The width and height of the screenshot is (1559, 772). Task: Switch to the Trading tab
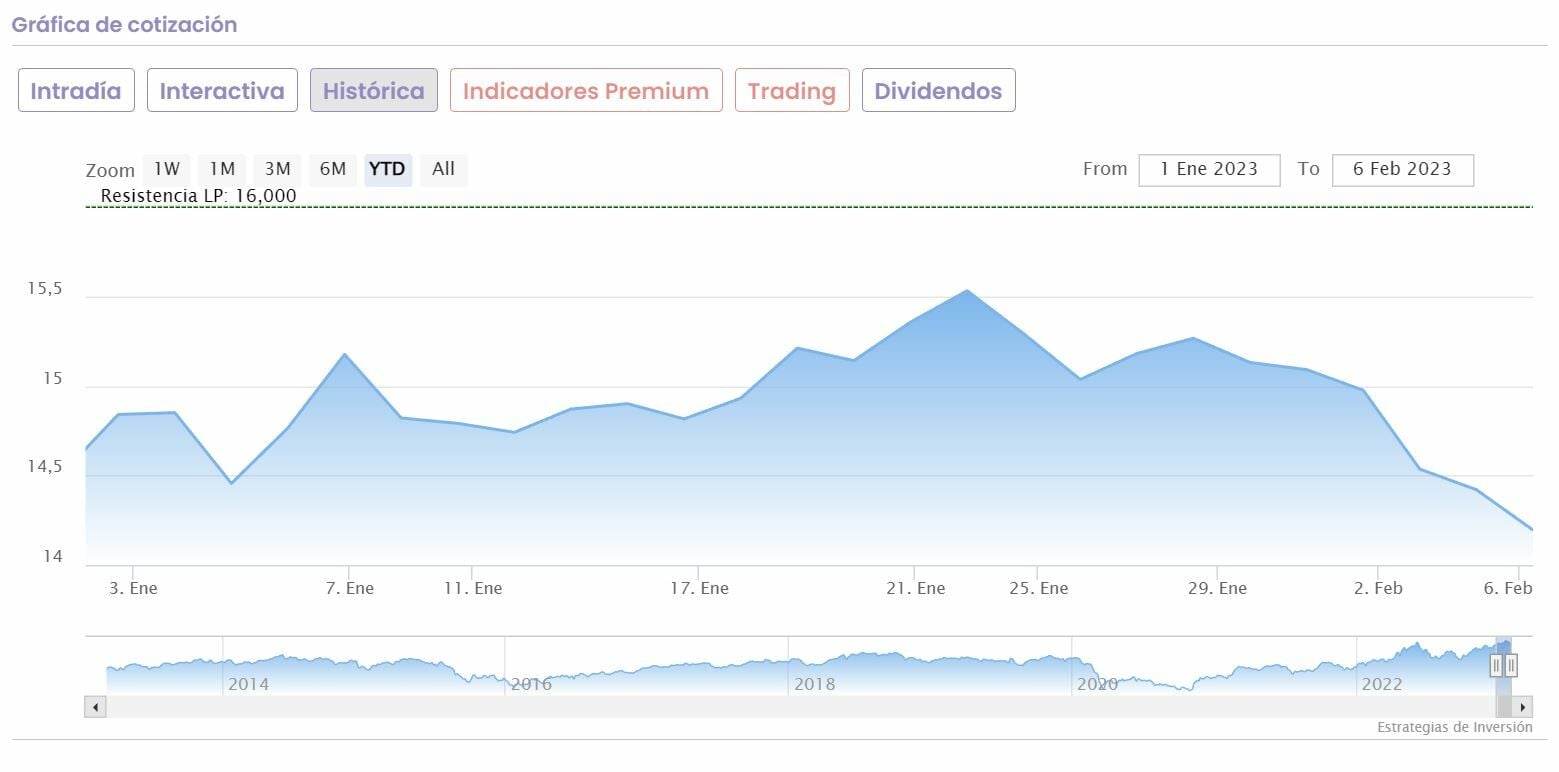791,91
